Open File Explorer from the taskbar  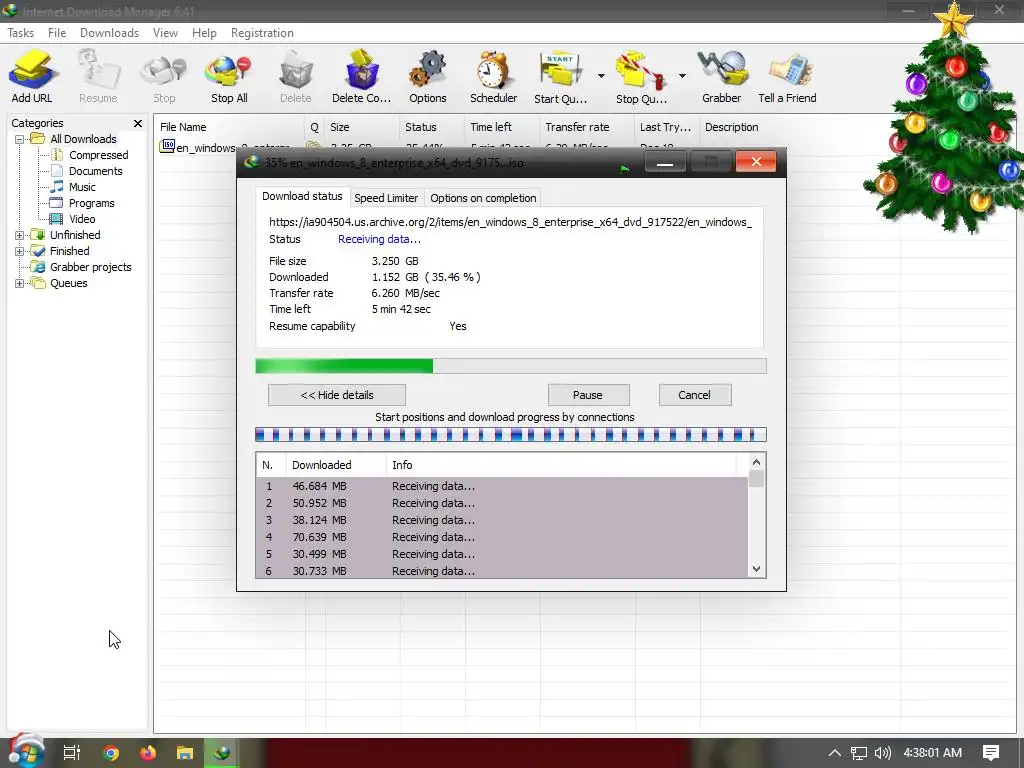tap(185, 753)
